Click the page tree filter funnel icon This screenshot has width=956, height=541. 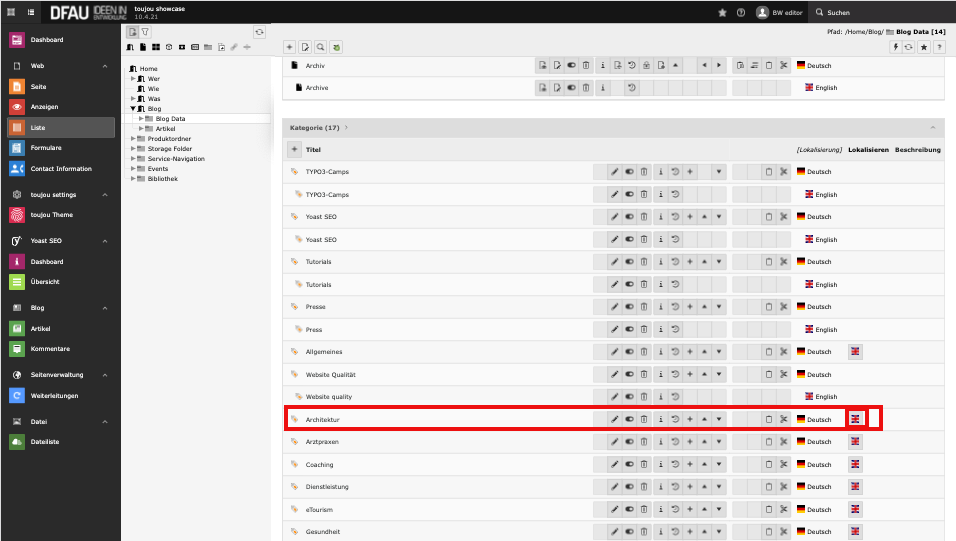145,32
